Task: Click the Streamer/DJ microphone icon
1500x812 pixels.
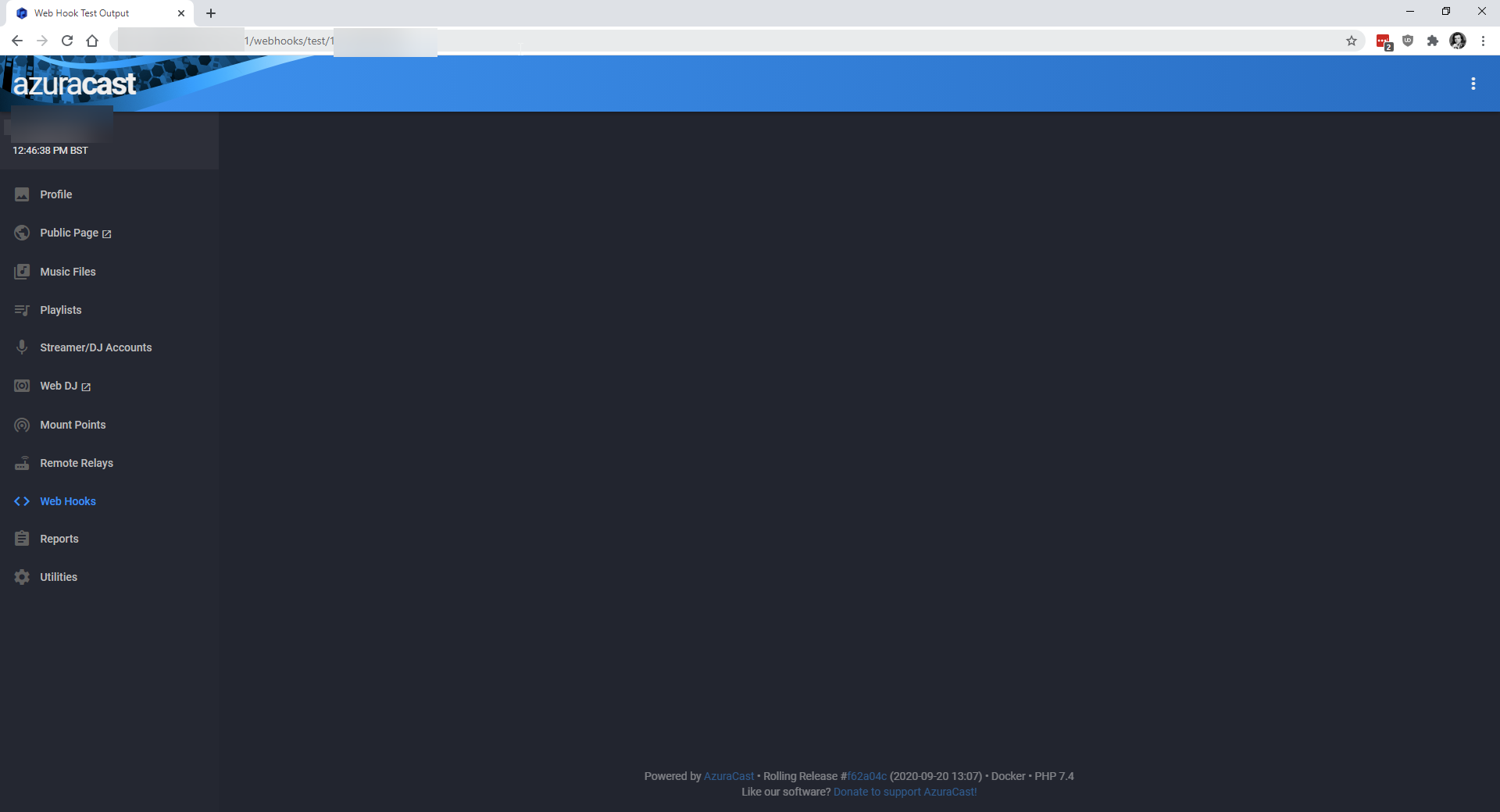Action: [22, 347]
